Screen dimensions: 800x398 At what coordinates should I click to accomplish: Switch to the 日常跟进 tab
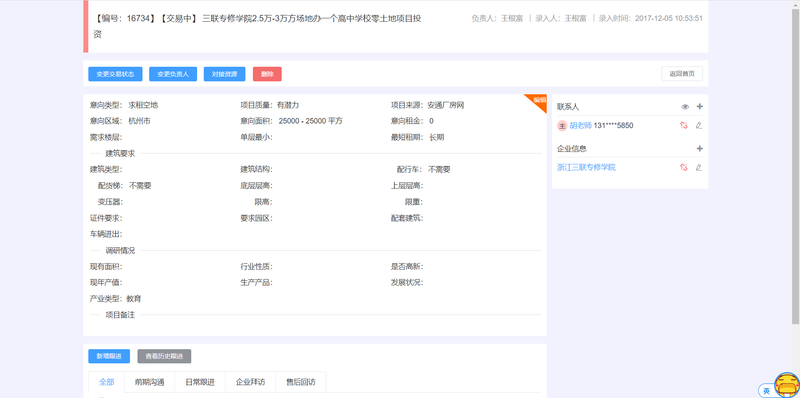point(199,382)
